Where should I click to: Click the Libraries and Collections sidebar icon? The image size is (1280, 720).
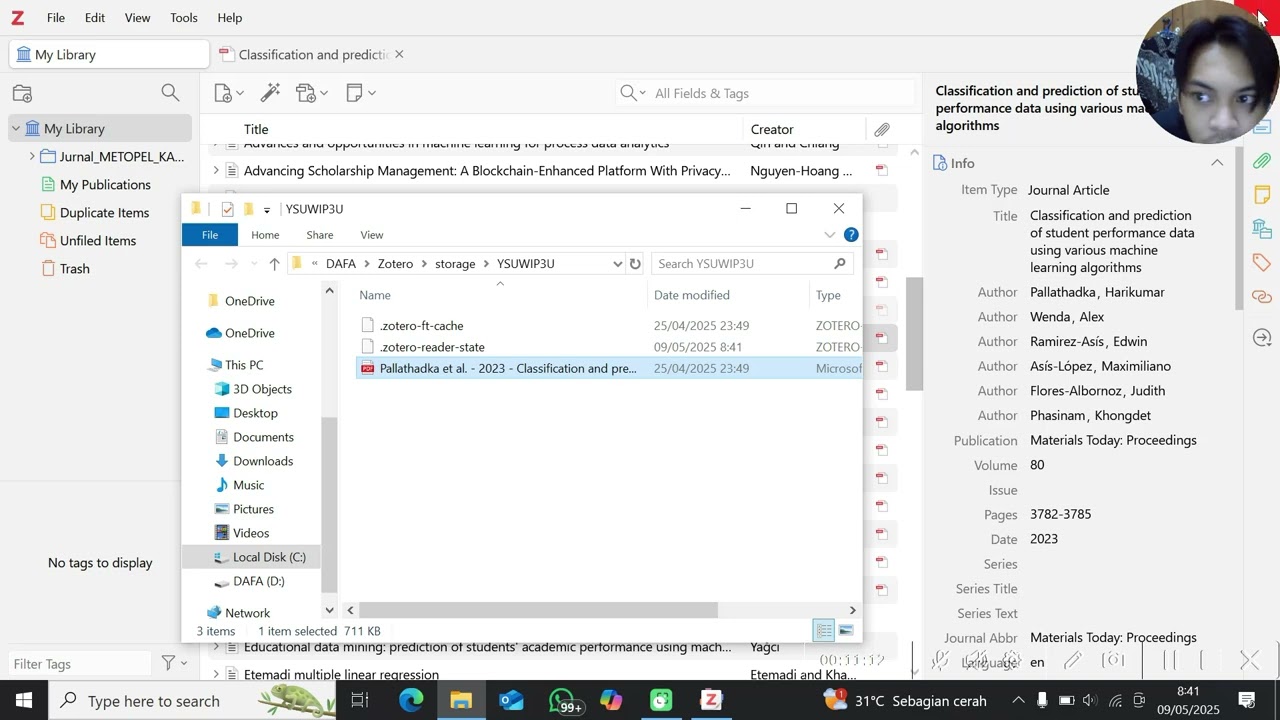click(x=1262, y=229)
